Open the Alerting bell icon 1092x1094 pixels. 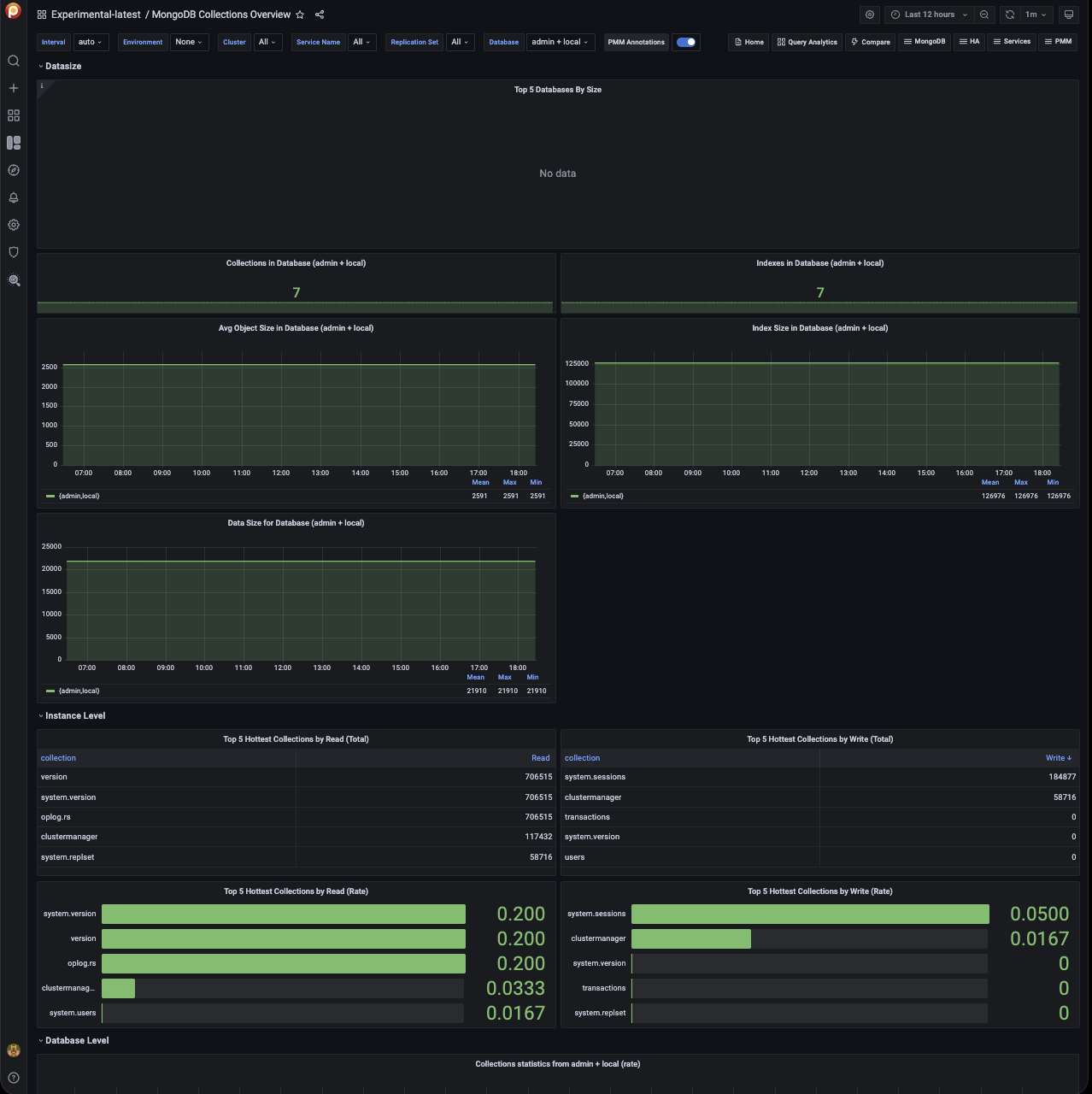click(x=14, y=197)
